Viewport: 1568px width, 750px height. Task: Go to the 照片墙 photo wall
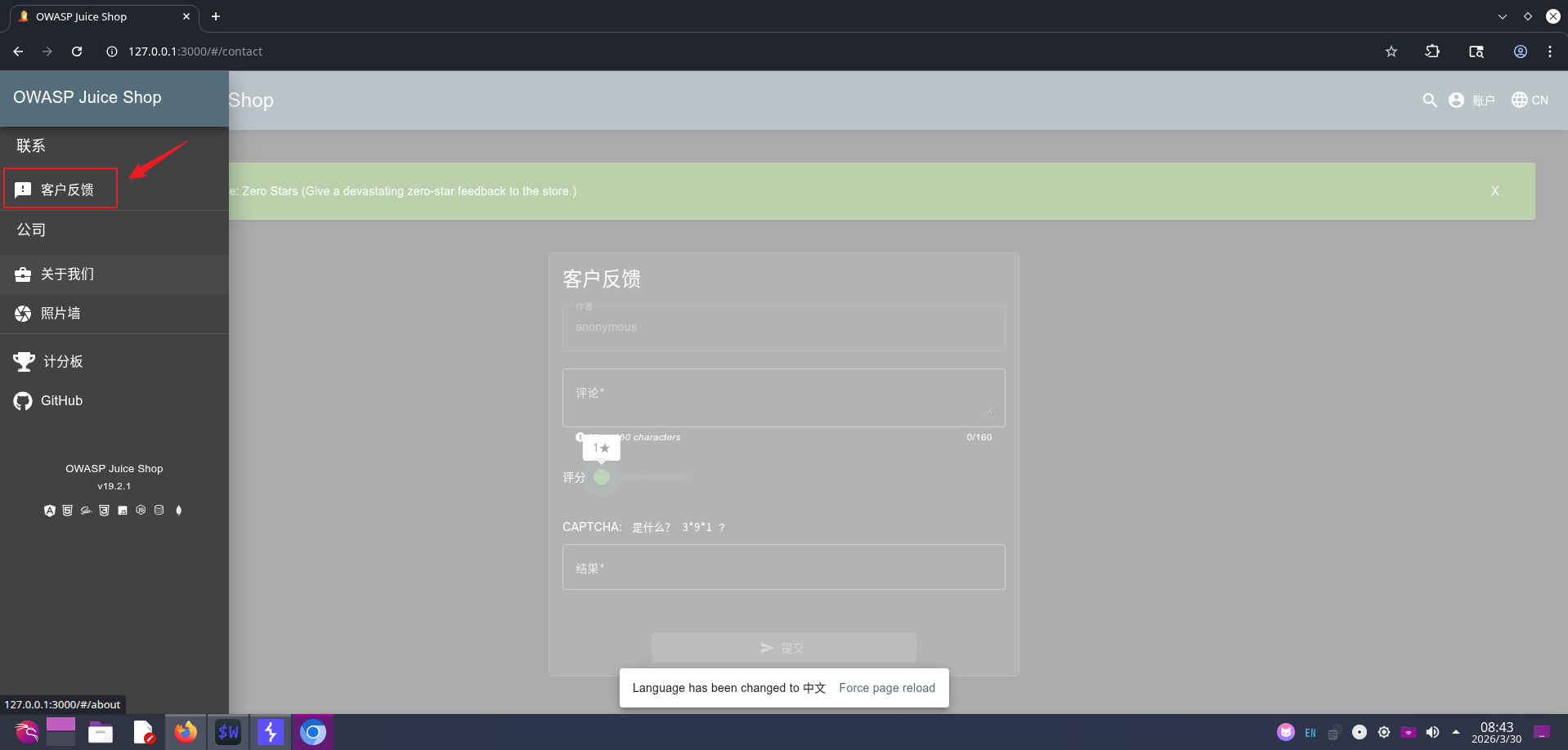click(x=114, y=314)
